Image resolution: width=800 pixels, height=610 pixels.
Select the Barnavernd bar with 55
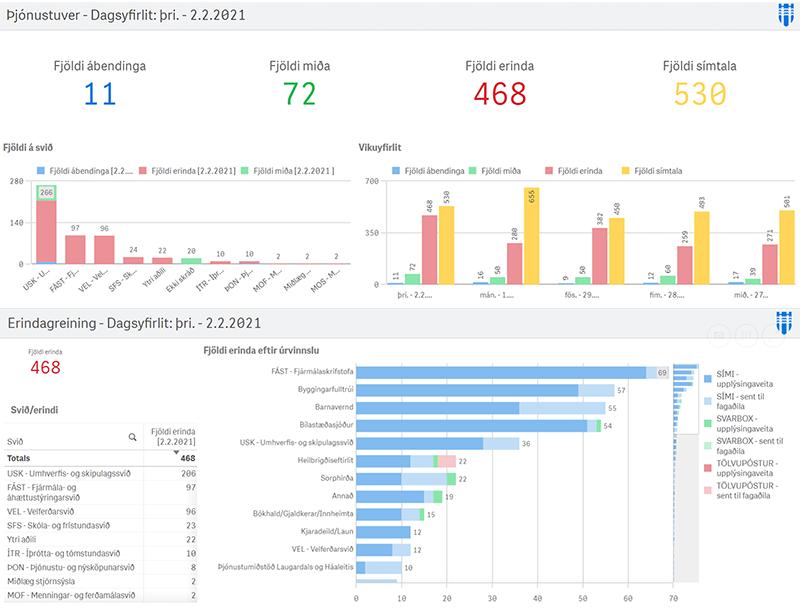click(x=481, y=408)
